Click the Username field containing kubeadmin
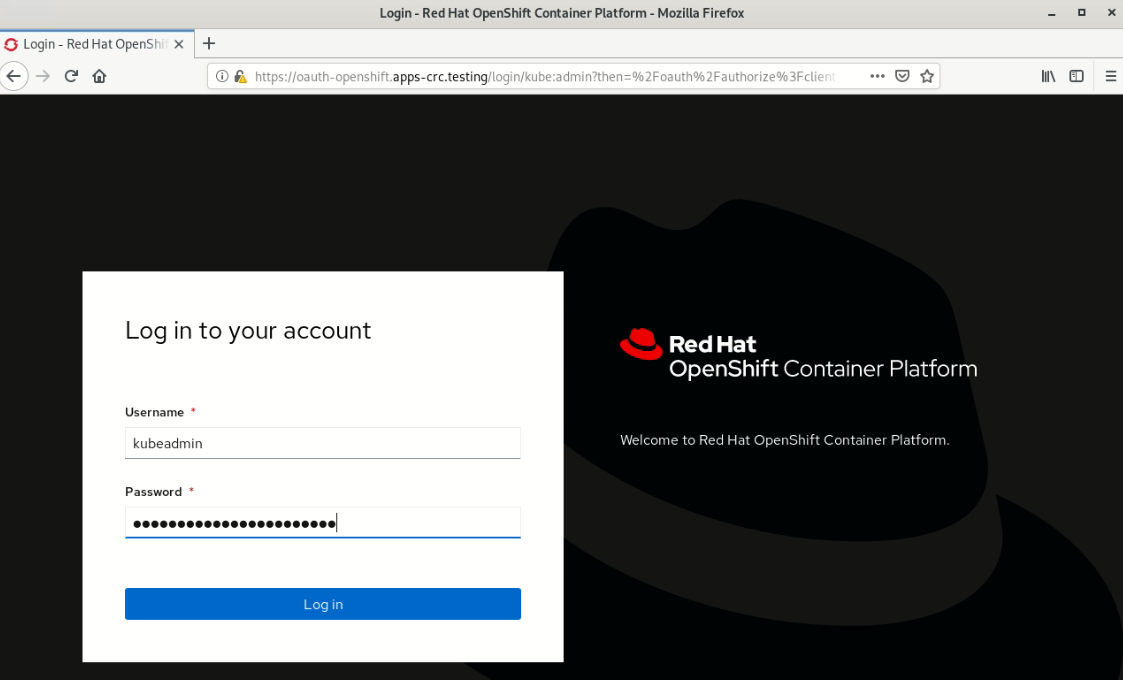The image size is (1123, 680). point(322,443)
